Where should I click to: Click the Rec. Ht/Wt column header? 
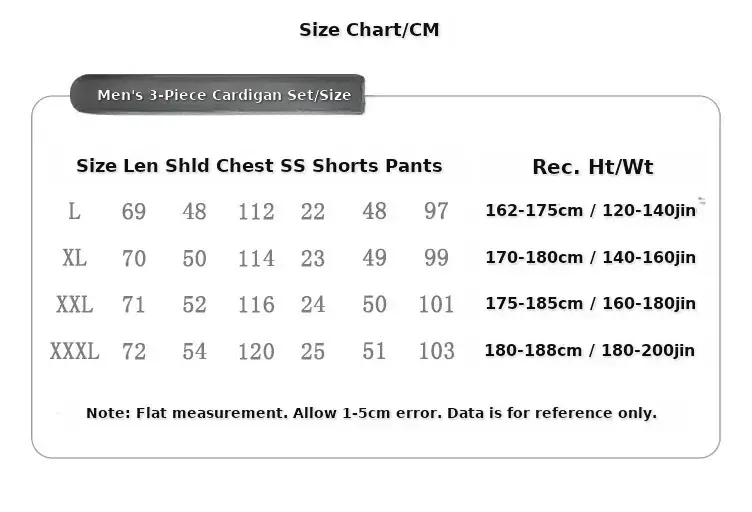(593, 167)
